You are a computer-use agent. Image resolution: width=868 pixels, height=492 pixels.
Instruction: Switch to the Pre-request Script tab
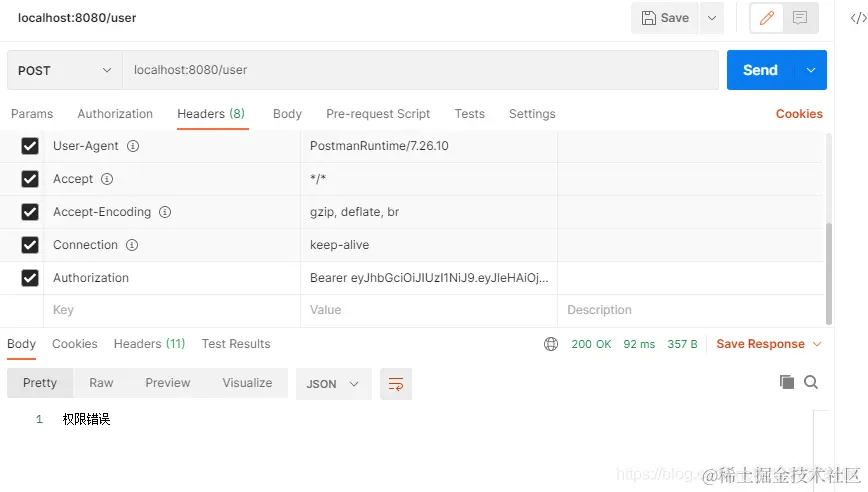(x=378, y=114)
